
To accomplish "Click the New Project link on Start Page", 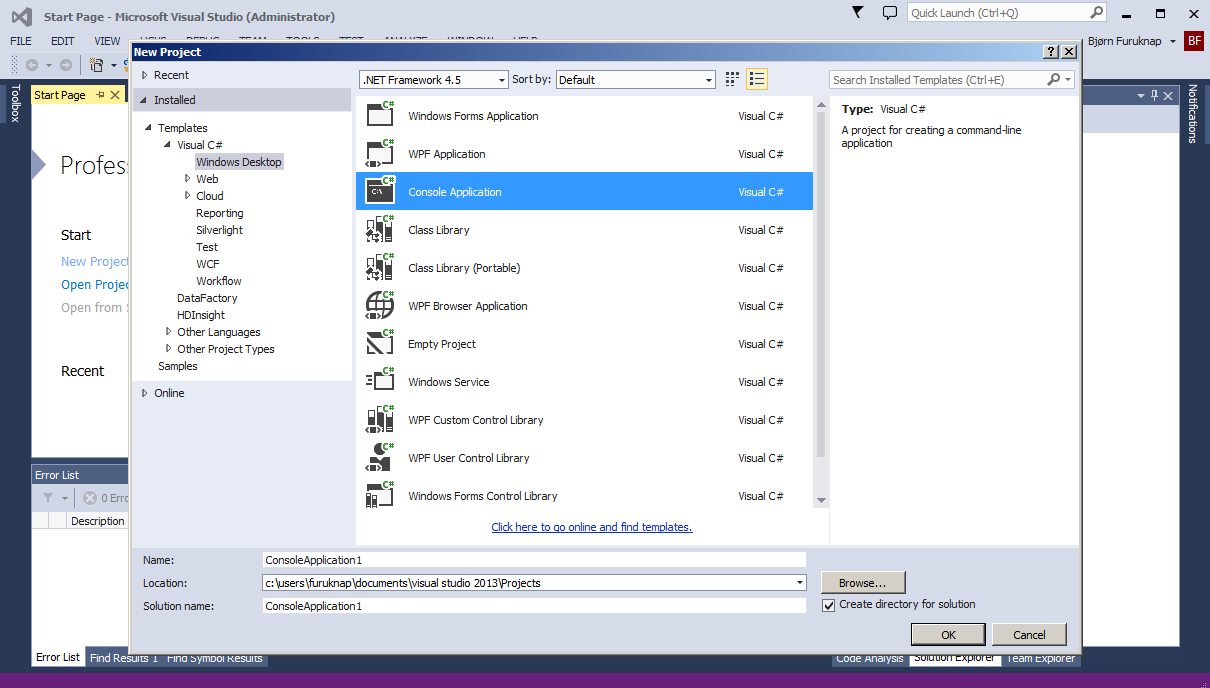I will tap(95, 262).
